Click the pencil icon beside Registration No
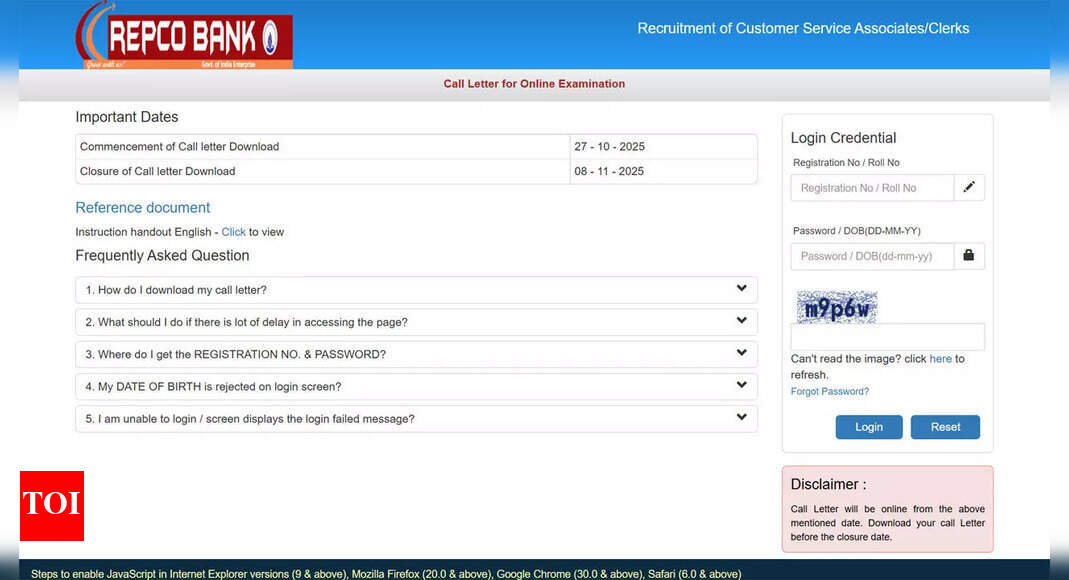1069x580 pixels. pos(968,187)
